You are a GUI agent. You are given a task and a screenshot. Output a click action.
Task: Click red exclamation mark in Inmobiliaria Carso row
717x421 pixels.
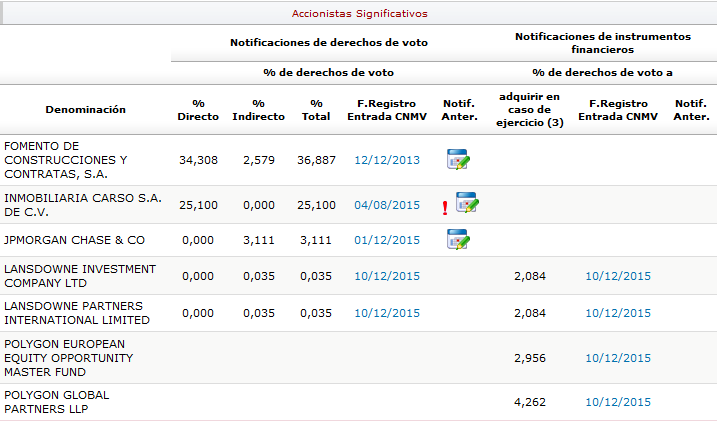pyautogui.click(x=445, y=208)
